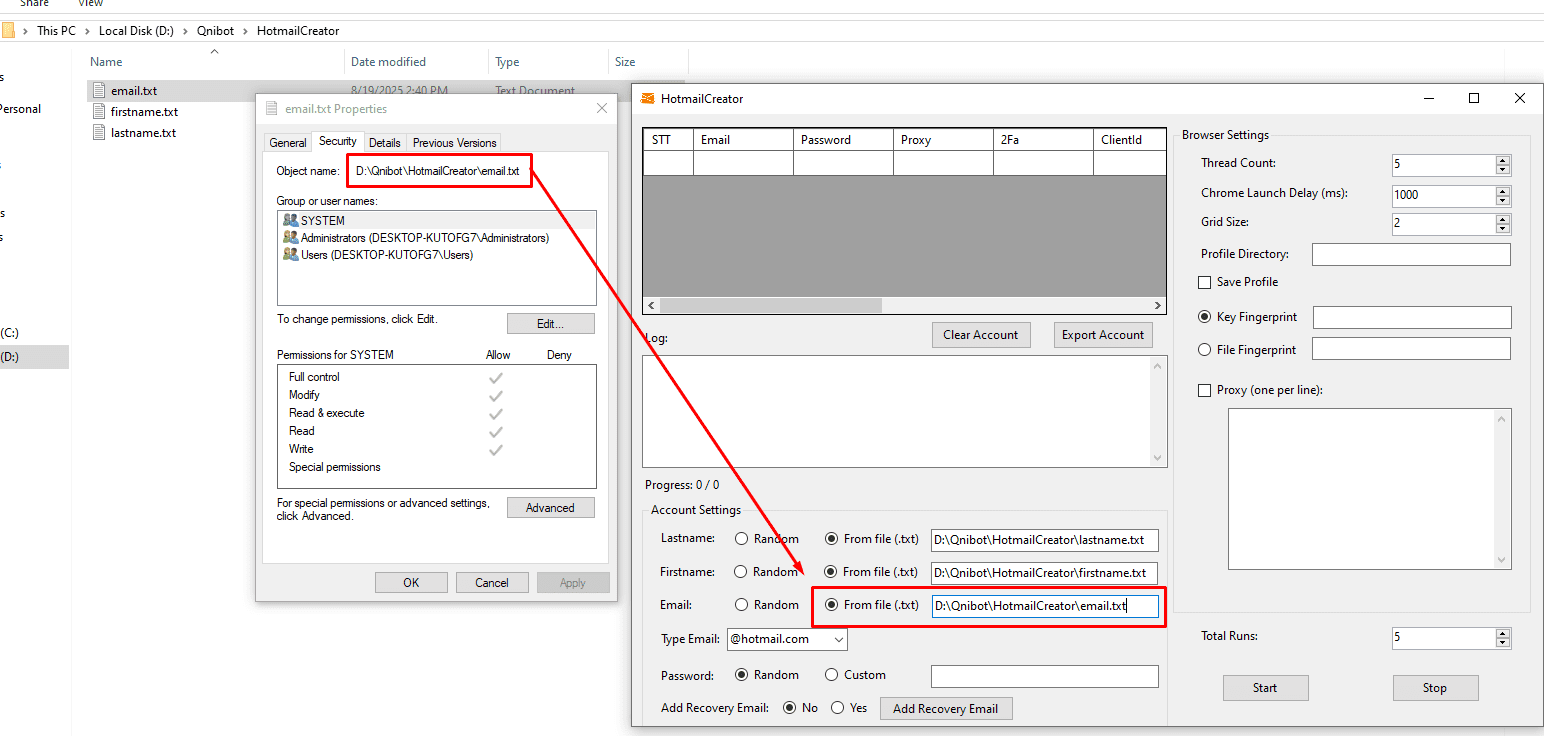
Task: Click right arrow of account table scrollbar
Action: tap(1159, 305)
